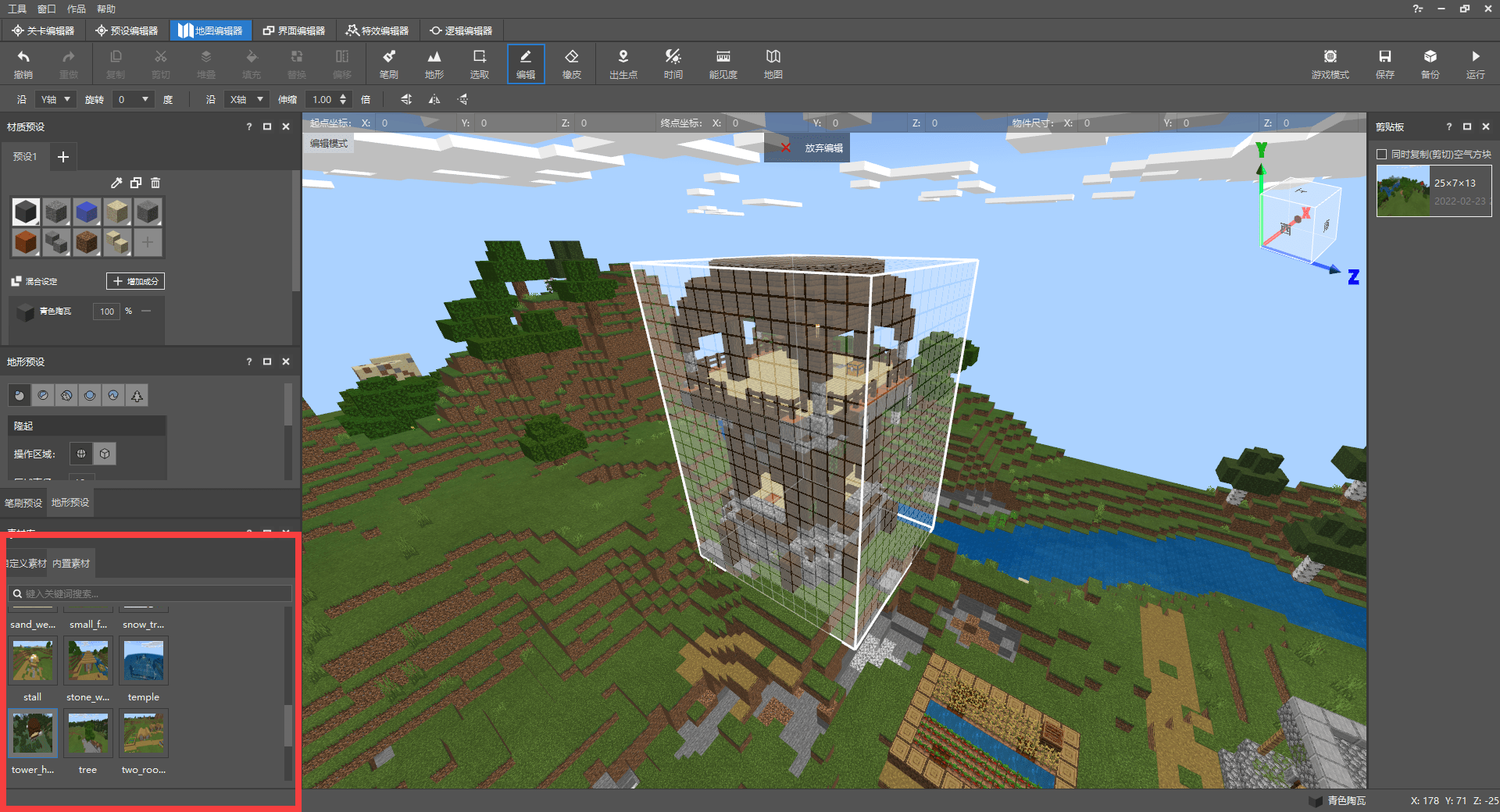The image size is (1500, 812).
Task: Click the asset keyword search field
Action: 150,593
